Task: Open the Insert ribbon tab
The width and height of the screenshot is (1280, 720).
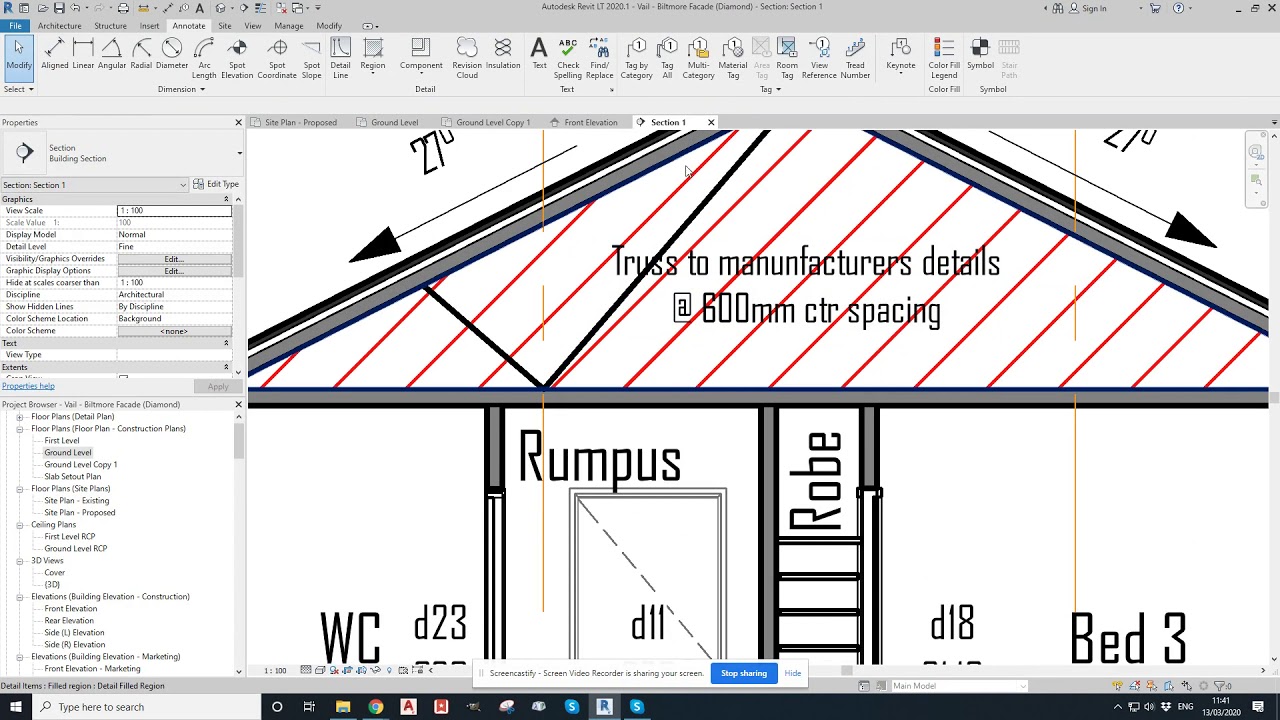Action: tap(149, 26)
